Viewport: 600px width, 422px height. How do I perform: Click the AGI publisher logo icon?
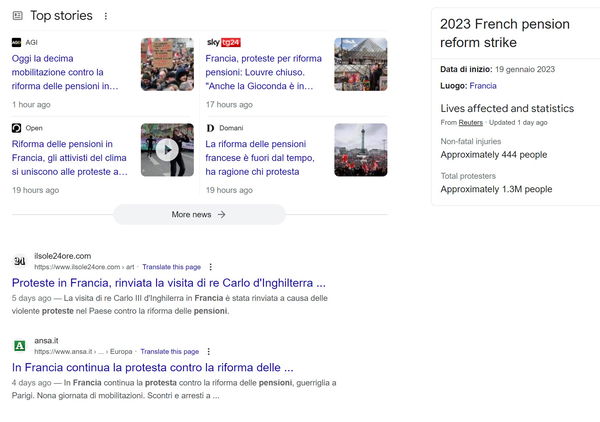(16, 42)
